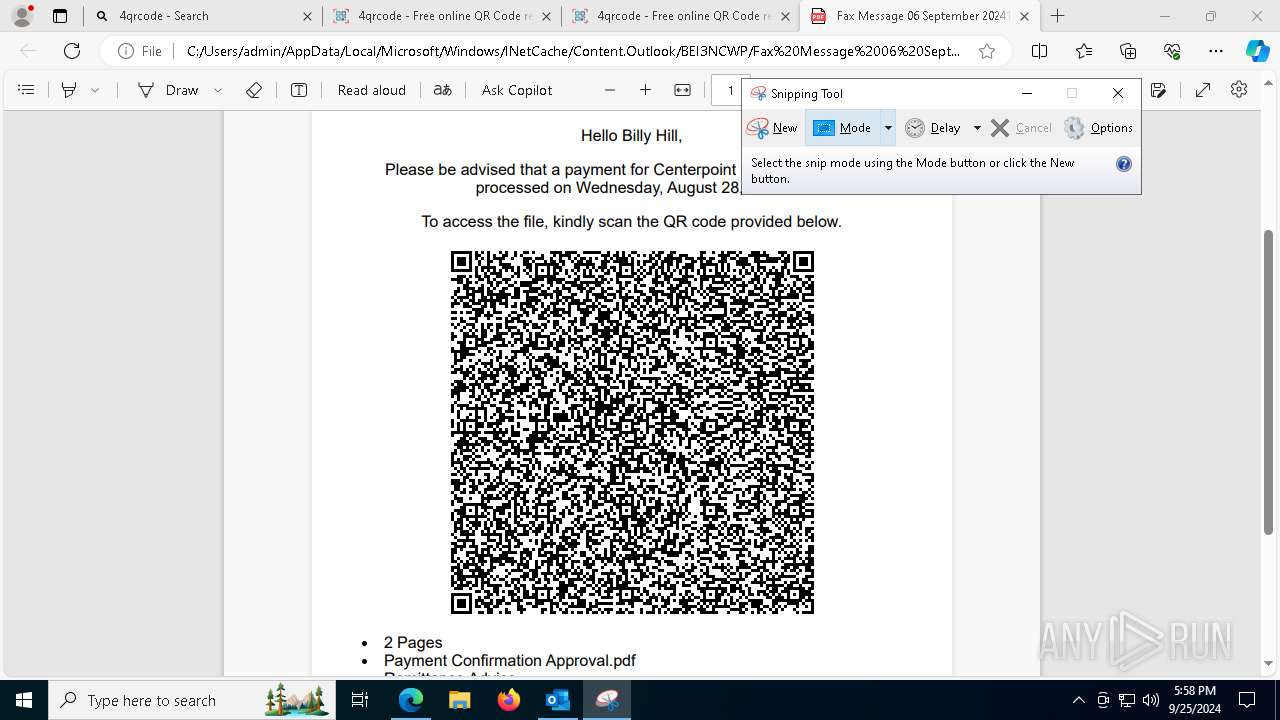Close the Snipping Tool window
The height and width of the screenshot is (720, 1280).
point(1118,93)
